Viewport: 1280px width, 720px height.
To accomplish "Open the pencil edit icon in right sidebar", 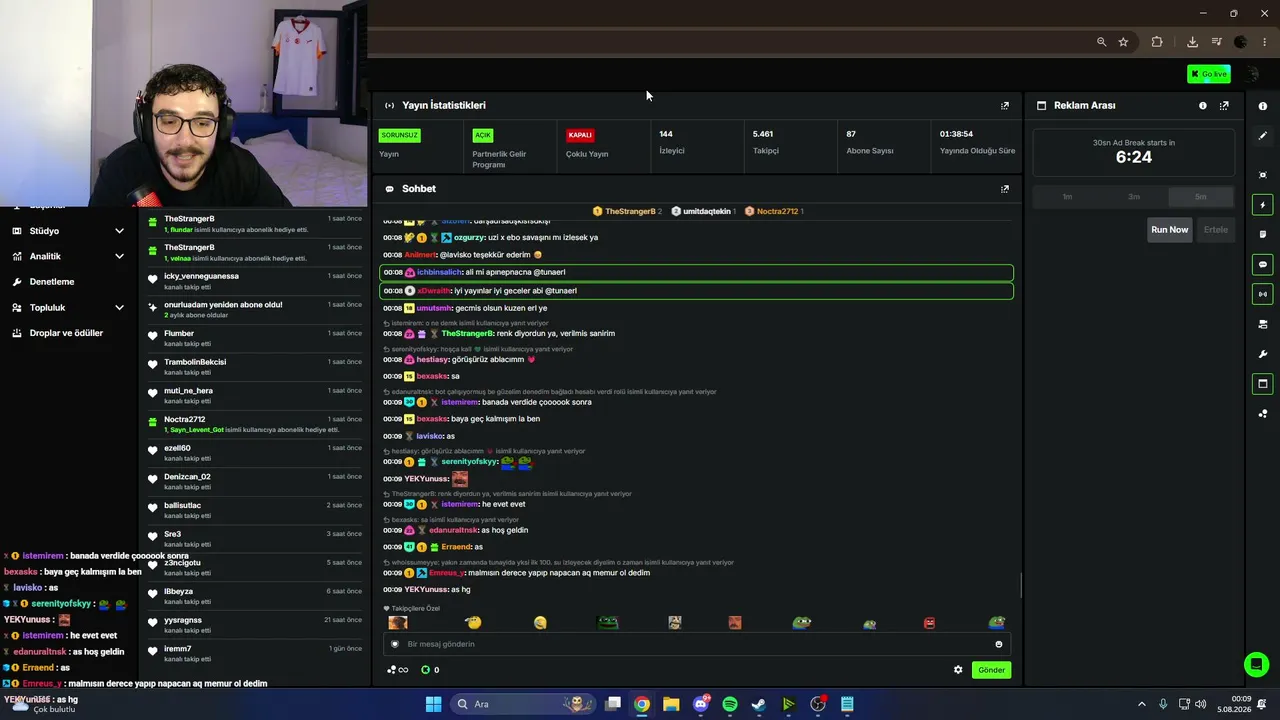I will coord(1263,136).
